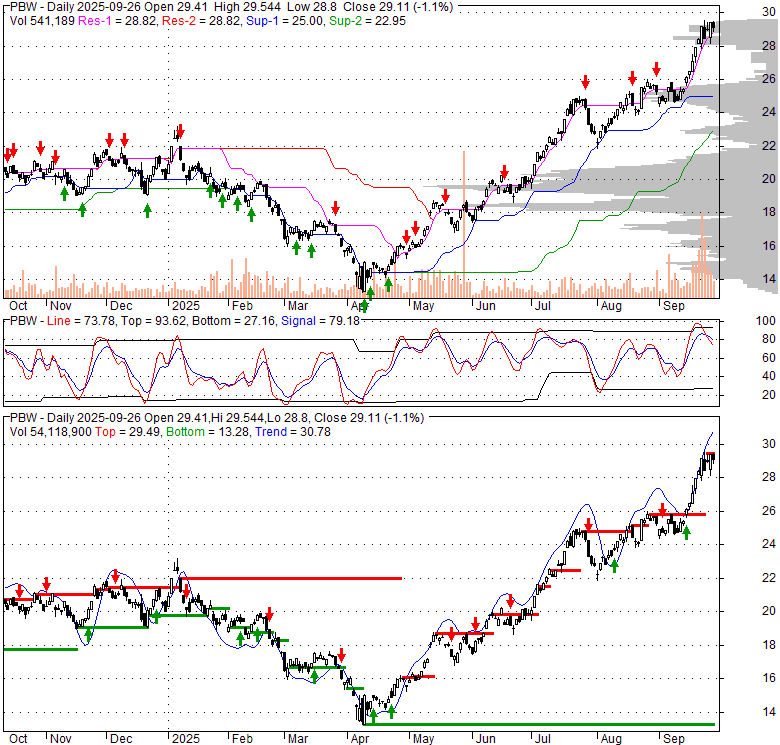Viewport: 780px width, 745px height.
Task: Select the blue 'Signal = 79.18' label
Action: click(x=320, y=321)
